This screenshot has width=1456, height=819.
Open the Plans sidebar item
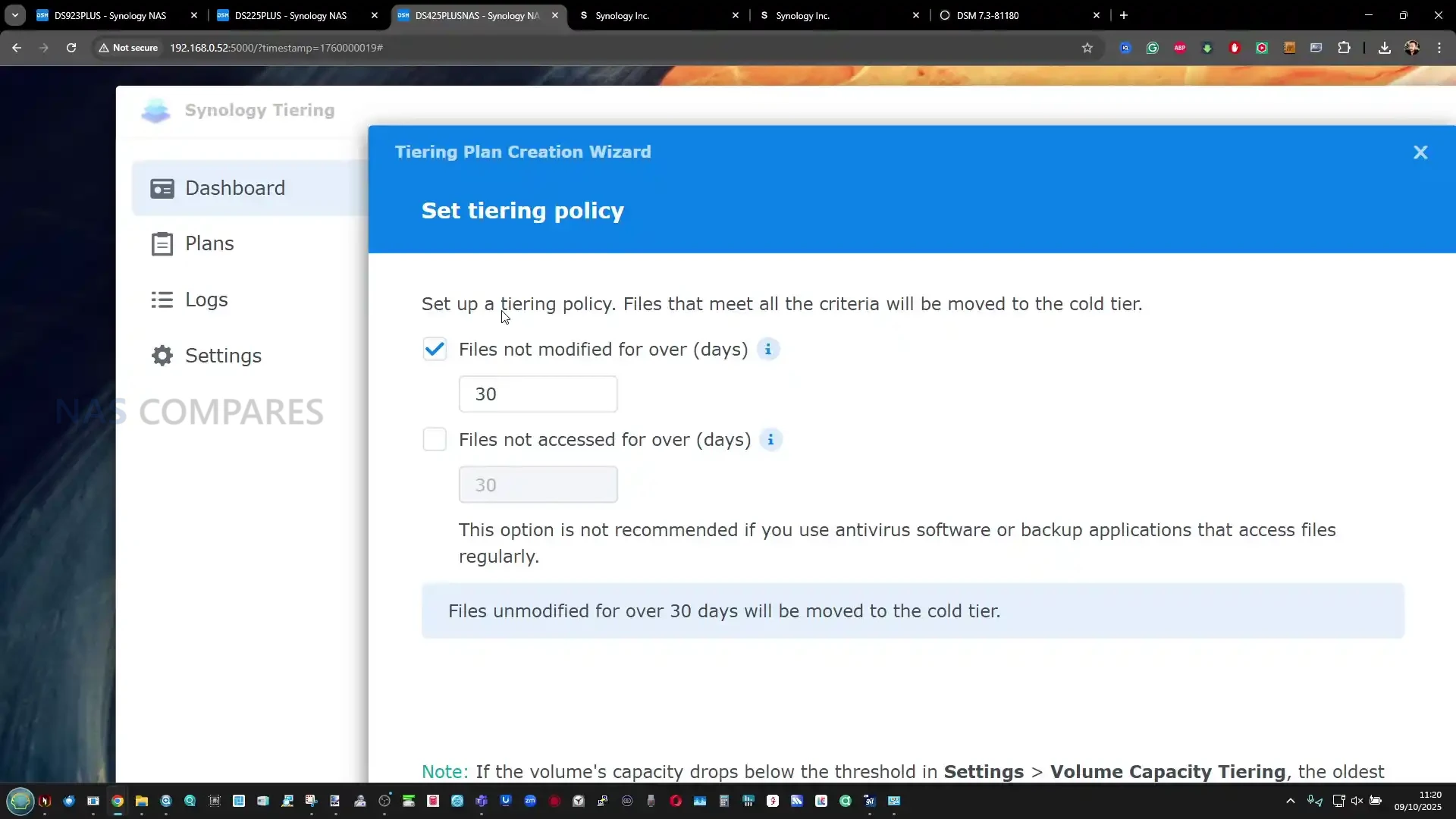209,243
